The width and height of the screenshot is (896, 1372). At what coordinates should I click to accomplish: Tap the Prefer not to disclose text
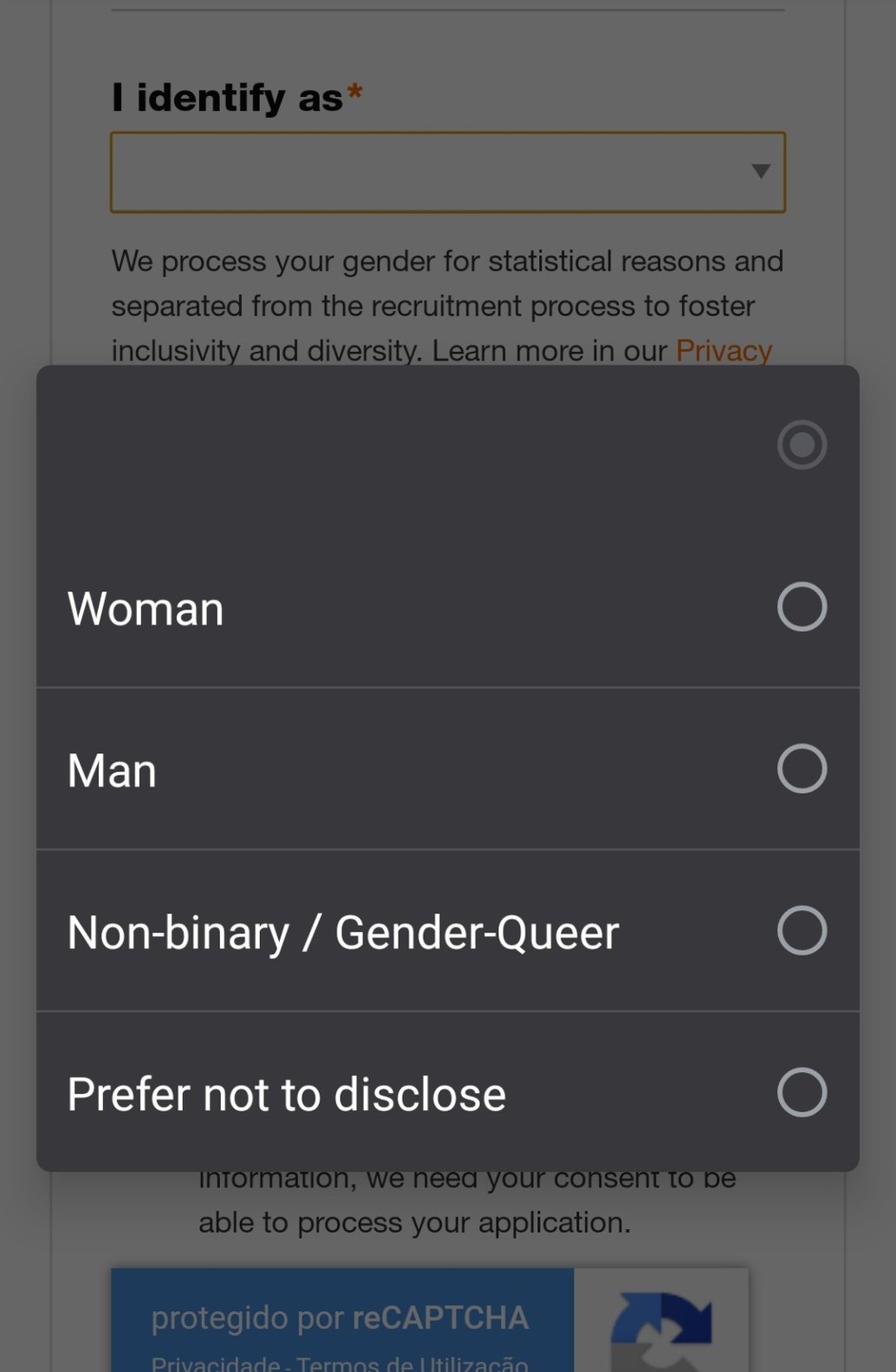coord(287,1094)
